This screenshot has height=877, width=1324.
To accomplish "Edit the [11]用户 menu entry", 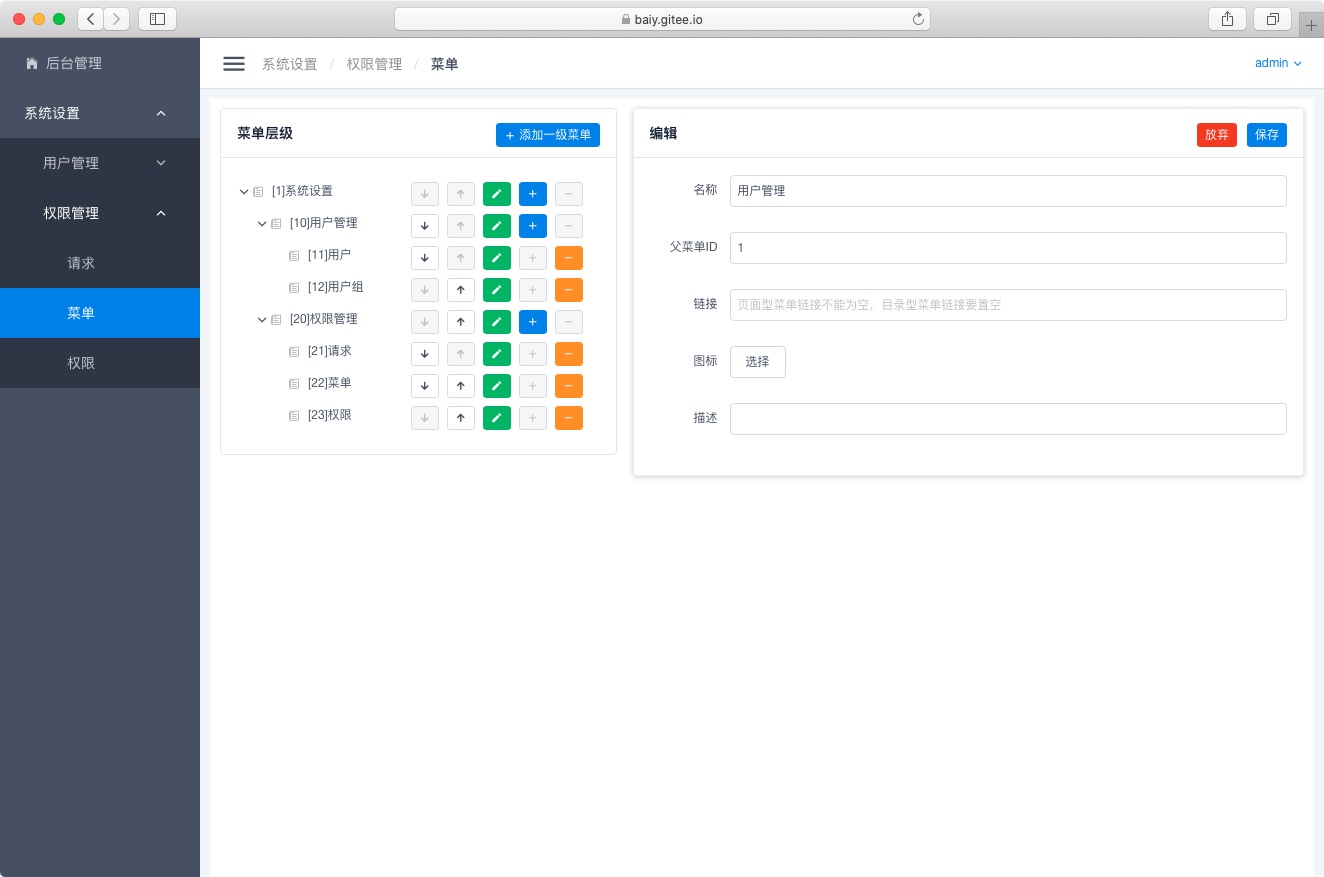I will pyautogui.click(x=497, y=258).
